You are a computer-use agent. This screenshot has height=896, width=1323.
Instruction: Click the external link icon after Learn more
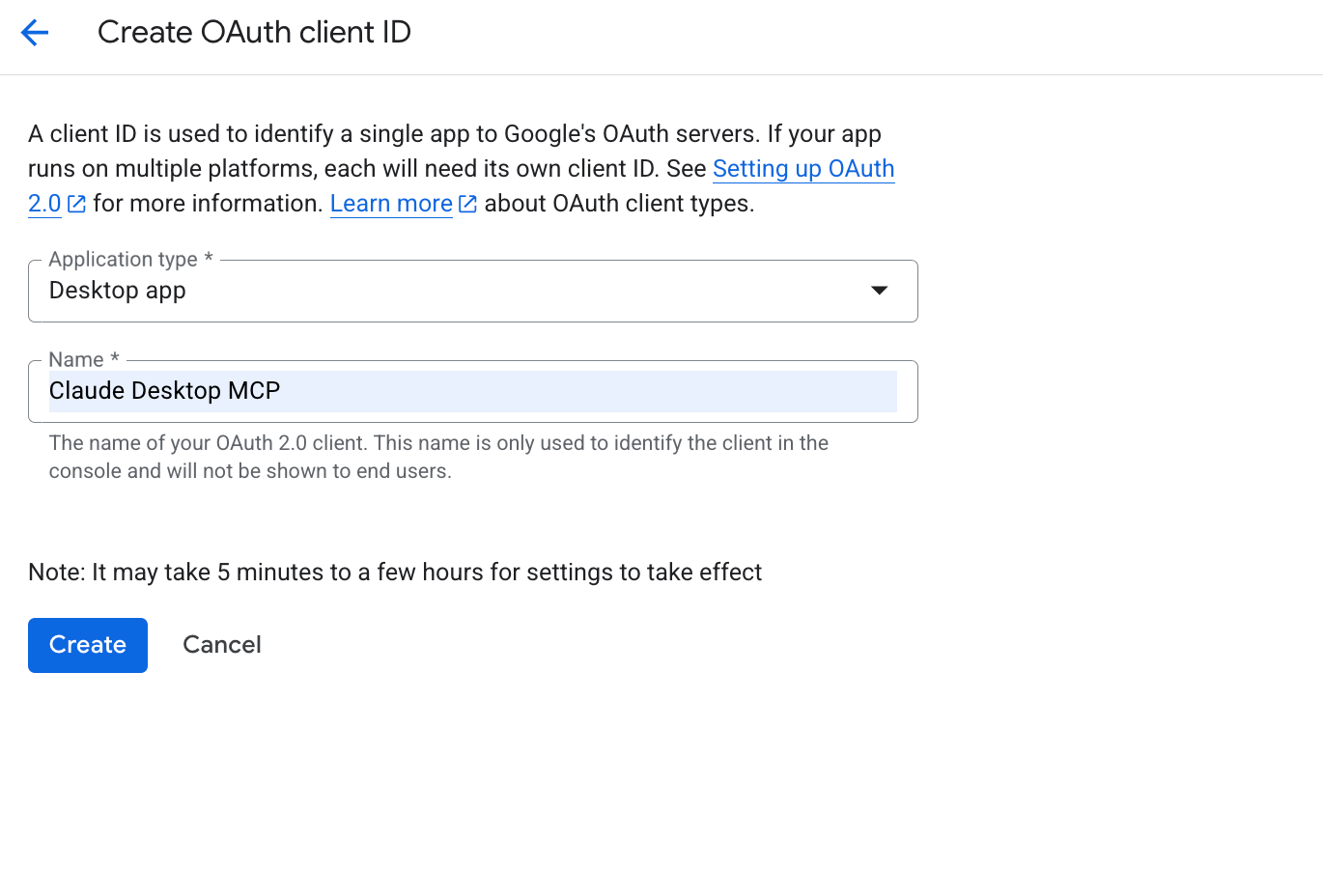(x=467, y=204)
